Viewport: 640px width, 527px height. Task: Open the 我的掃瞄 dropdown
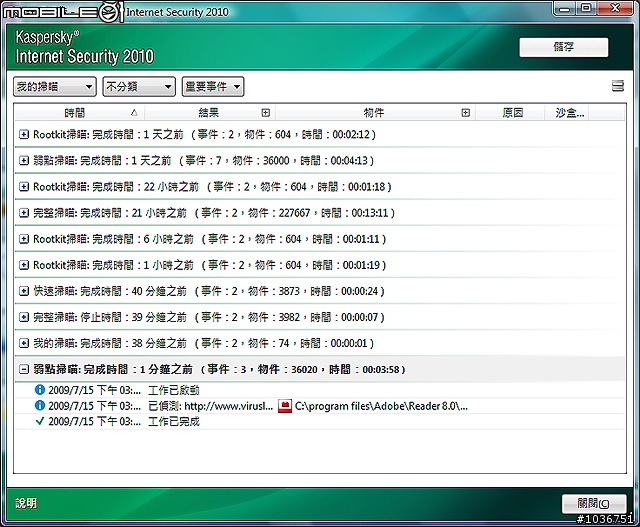55,87
